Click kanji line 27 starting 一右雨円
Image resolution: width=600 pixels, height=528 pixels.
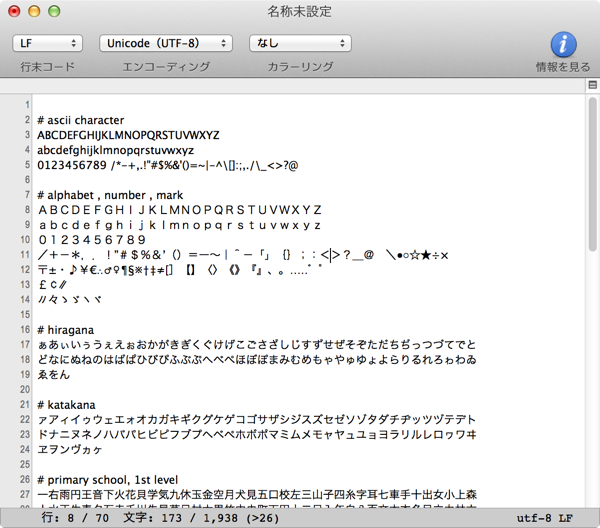257,495
